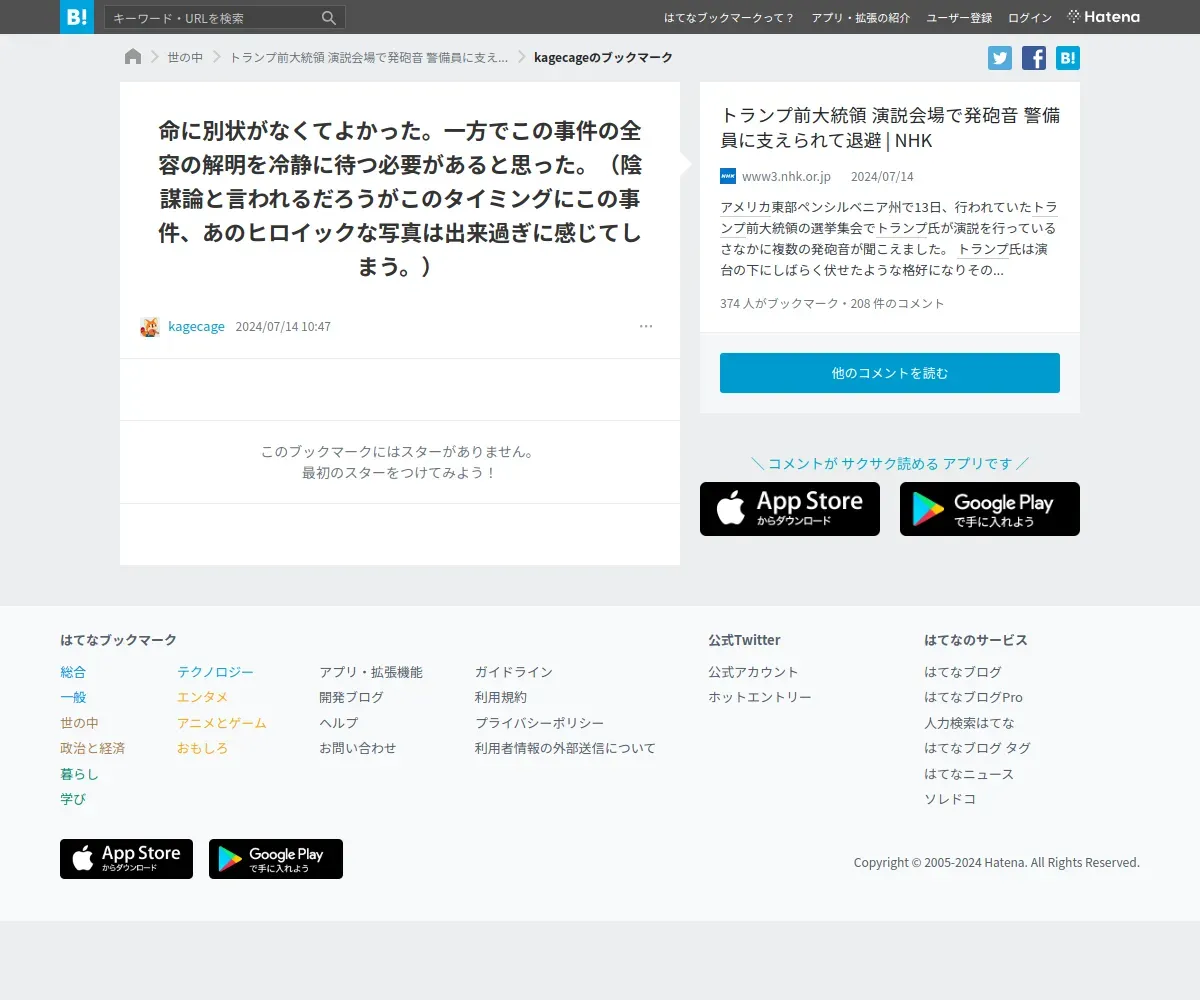Click the Hatena Bookmark B! logo
This screenshot has width=1200, height=1000.
coord(77,17)
